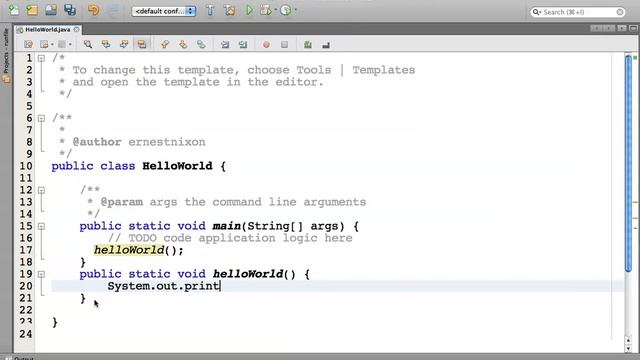This screenshot has width=640, height=360.
Task: Collapse Javadoc fold at line 6
Action: (x=41, y=118)
